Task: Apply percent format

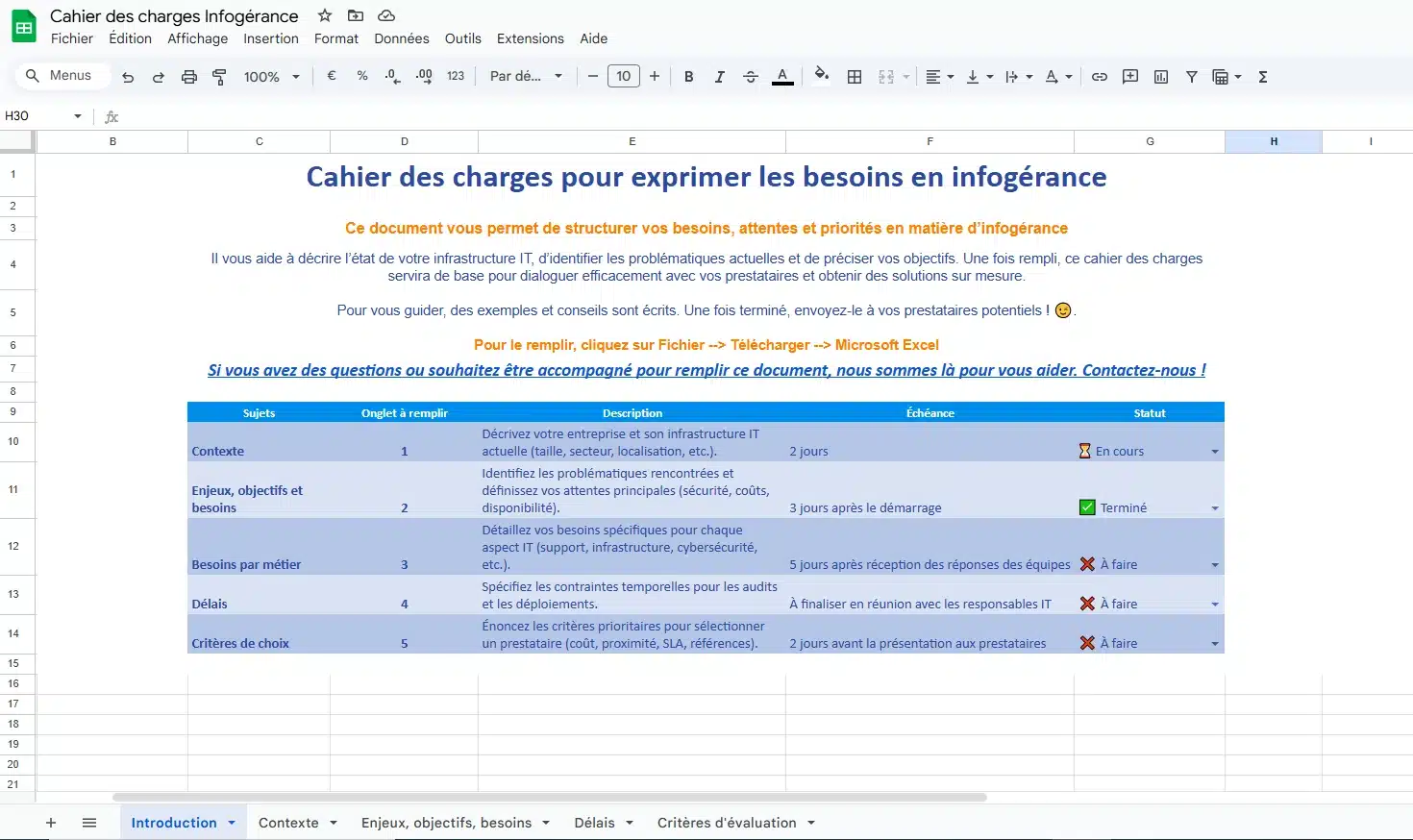Action: [362, 76]
